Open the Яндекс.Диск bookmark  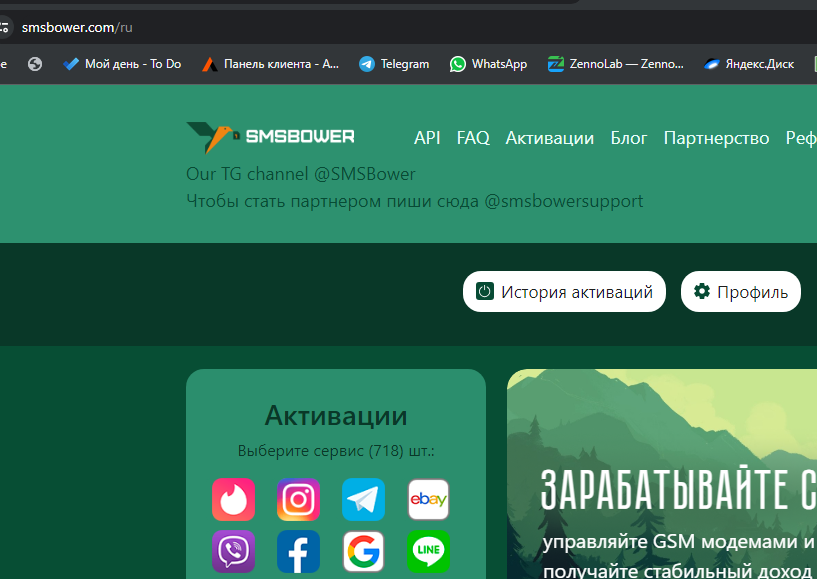tap(749, 64)
